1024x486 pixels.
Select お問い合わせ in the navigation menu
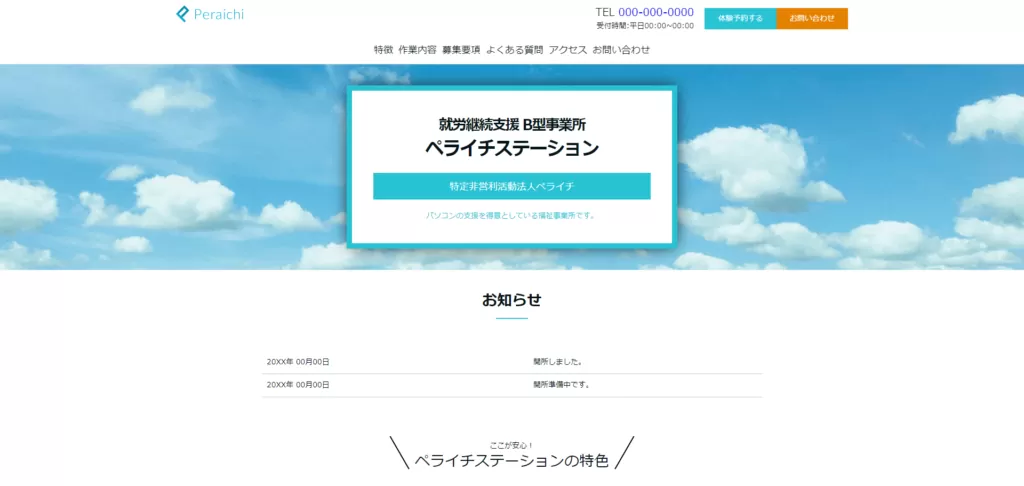(621, 49)
